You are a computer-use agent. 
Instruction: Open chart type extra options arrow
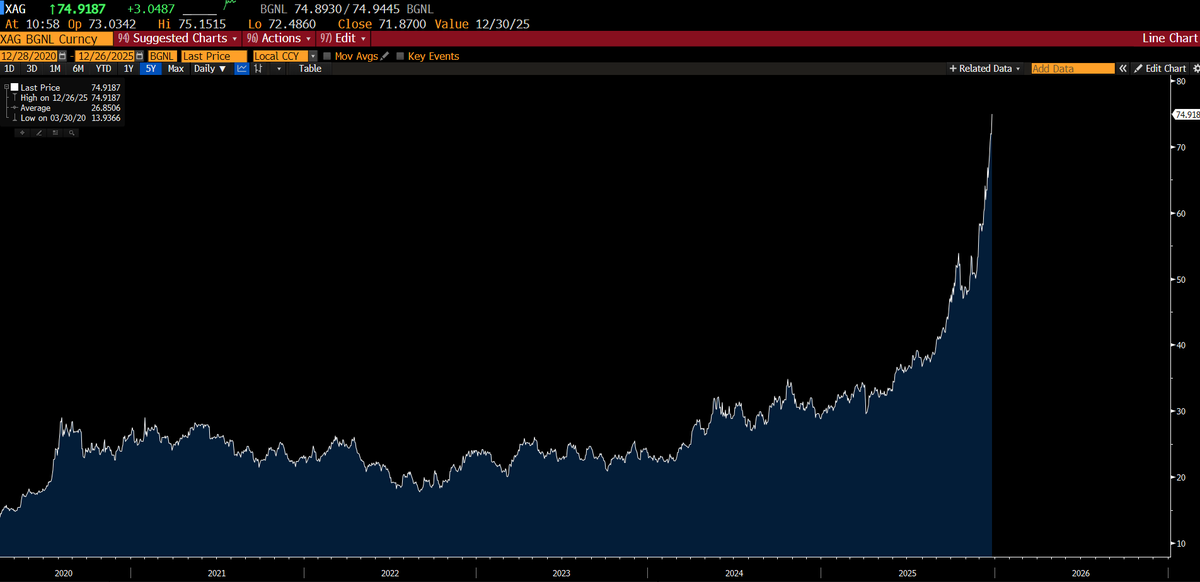pos(279,69)
